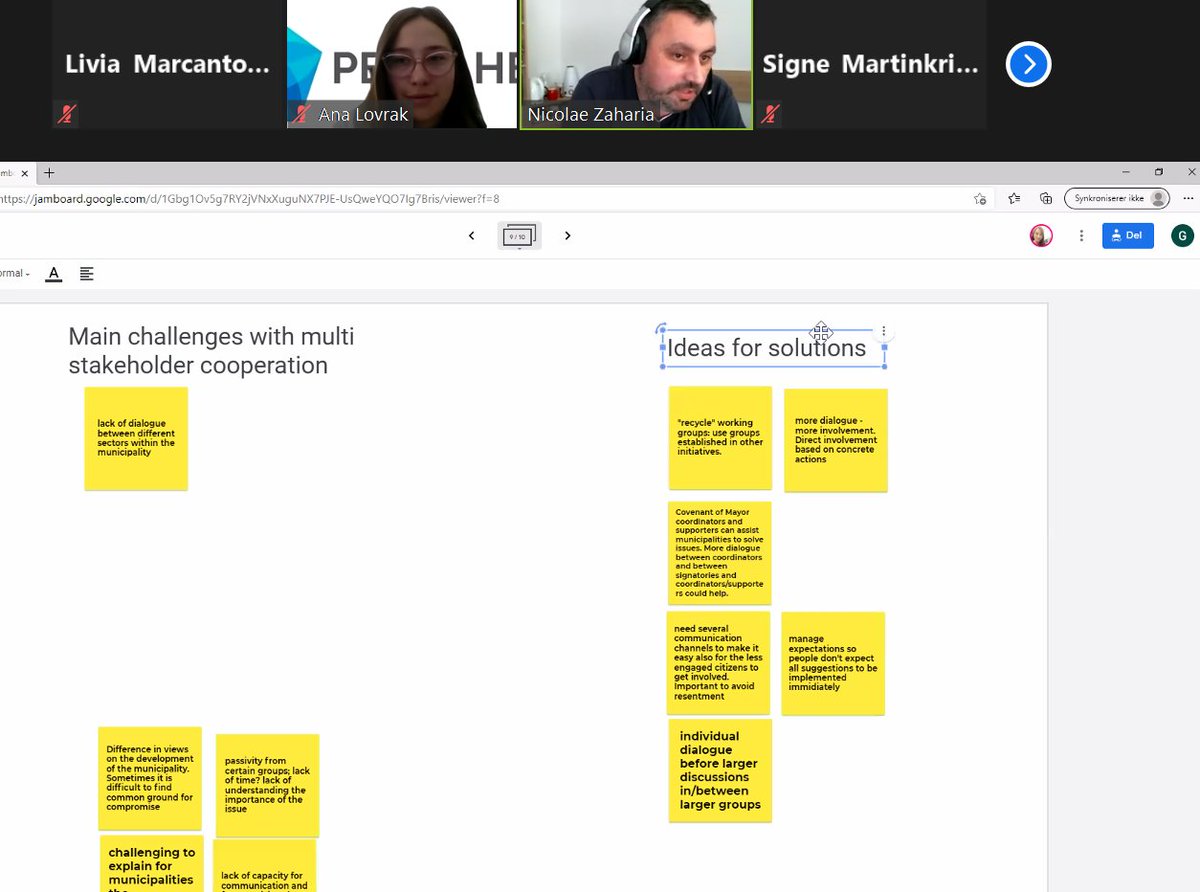Select the several communication channels sticky note
This screenshot has width=1200, height=892.
tap(718, 663)
